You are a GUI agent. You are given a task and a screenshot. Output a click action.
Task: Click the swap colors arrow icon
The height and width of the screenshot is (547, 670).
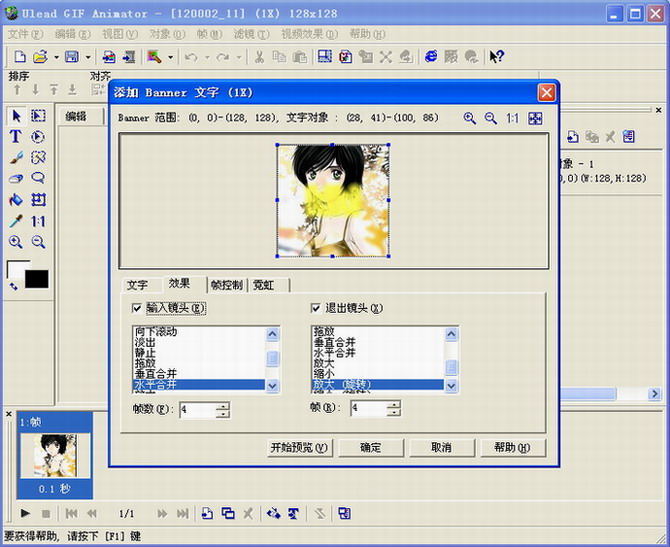pos(14,287)
